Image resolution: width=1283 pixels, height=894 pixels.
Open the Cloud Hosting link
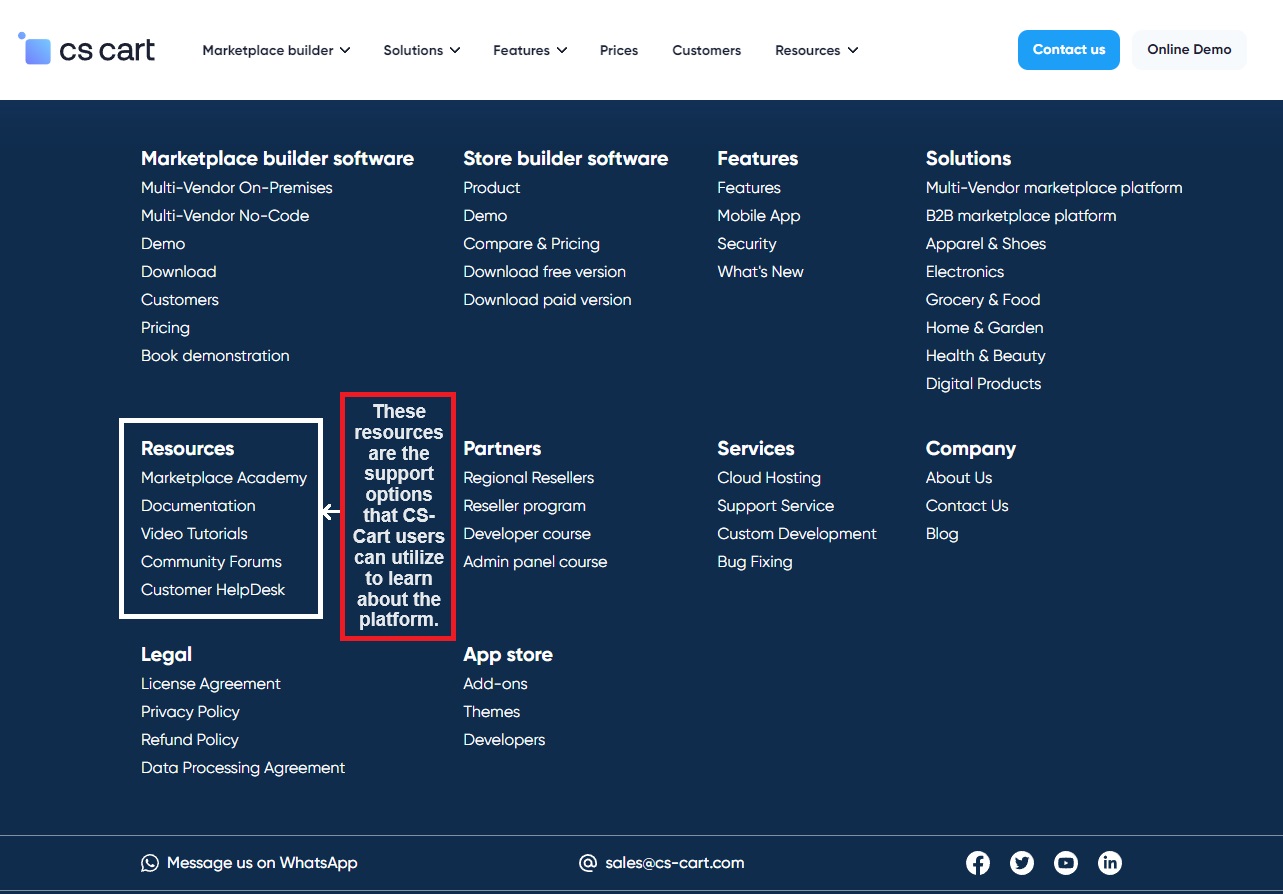pos(769,478)
